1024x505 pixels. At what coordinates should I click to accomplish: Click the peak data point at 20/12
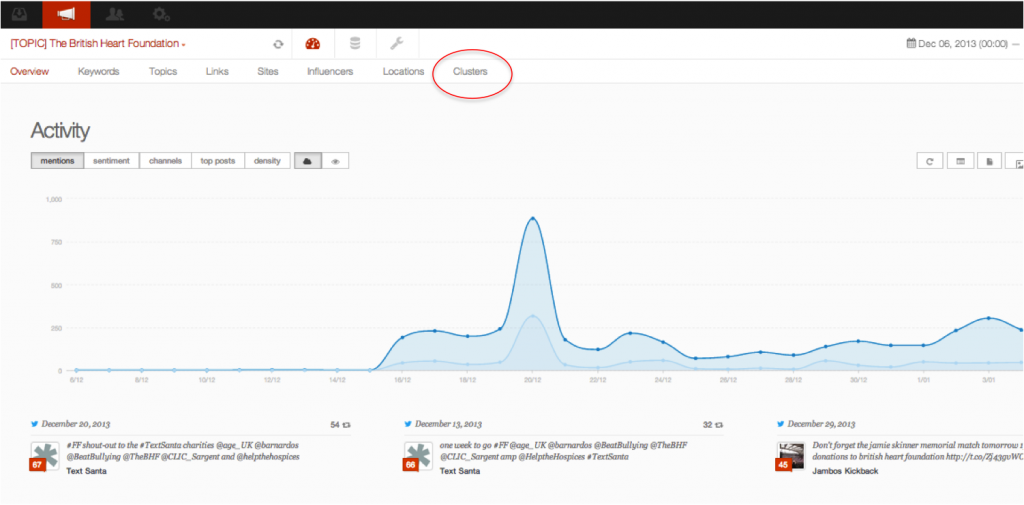(x=533, y=219)
